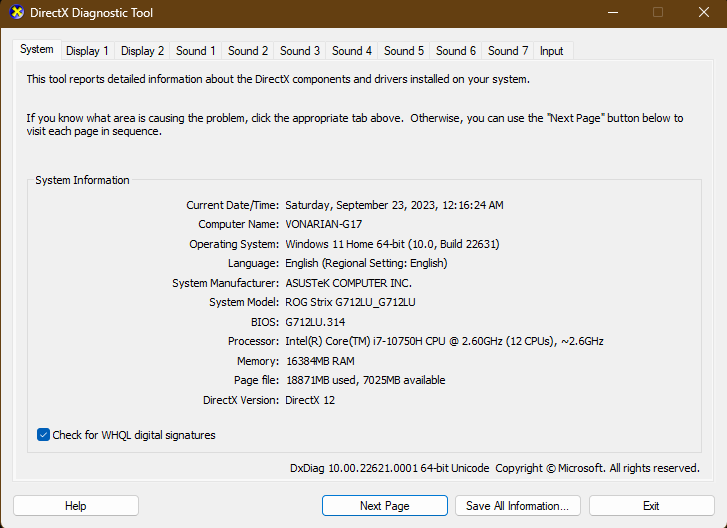
Task: Click BIOS value G712LU.314
Action: tap(315, 322)
